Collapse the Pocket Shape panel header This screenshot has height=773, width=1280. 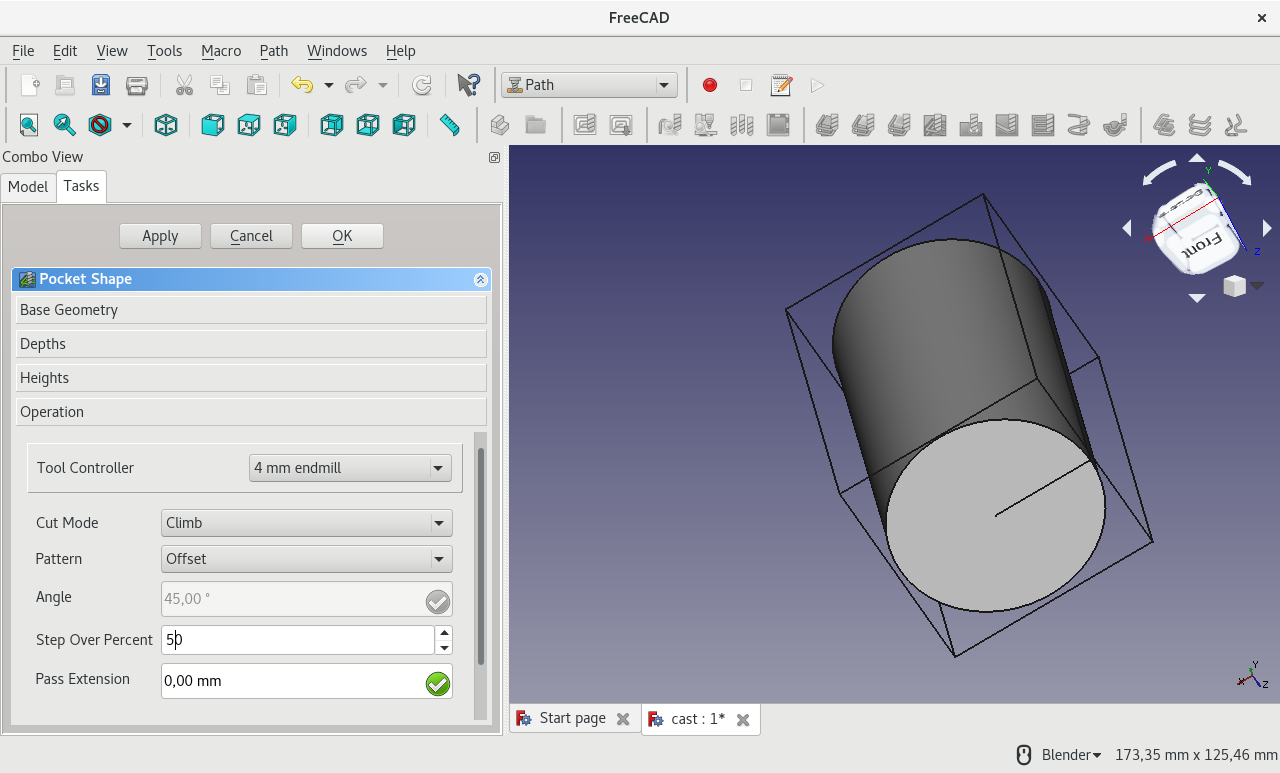click(481, 280)
